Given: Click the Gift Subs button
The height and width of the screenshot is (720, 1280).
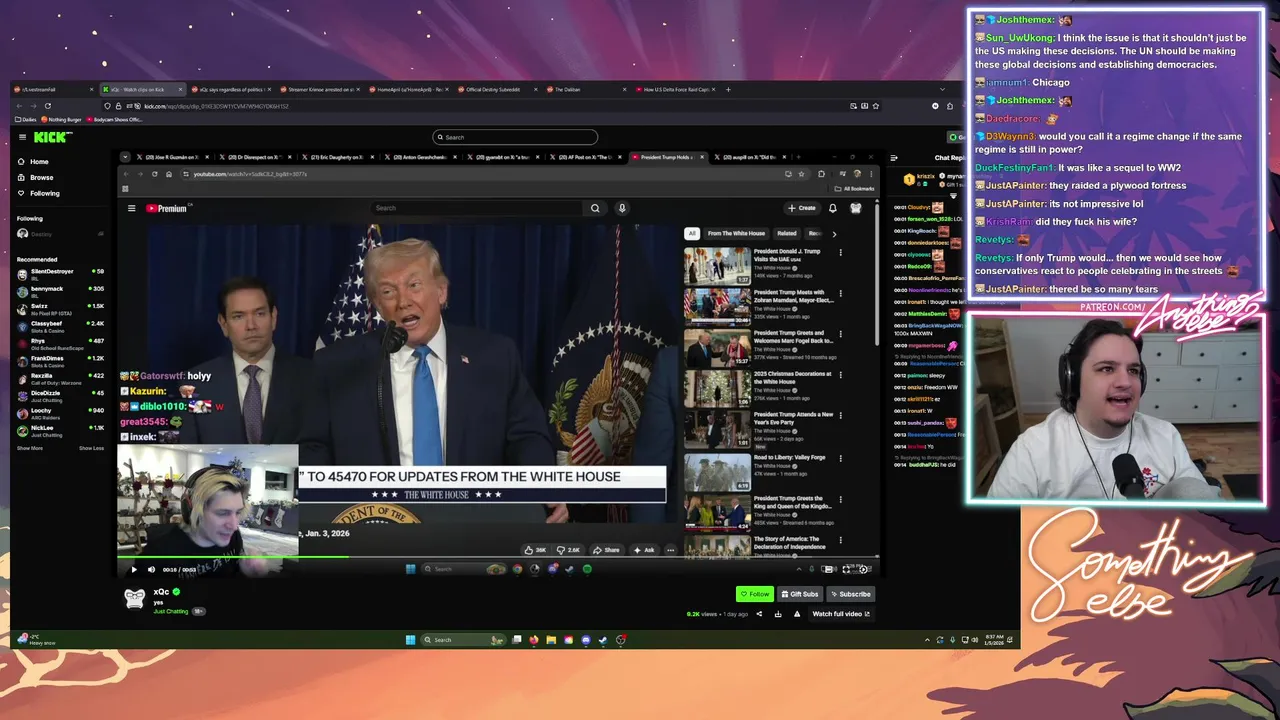Looking at the screenshot, I should [799, 594].
